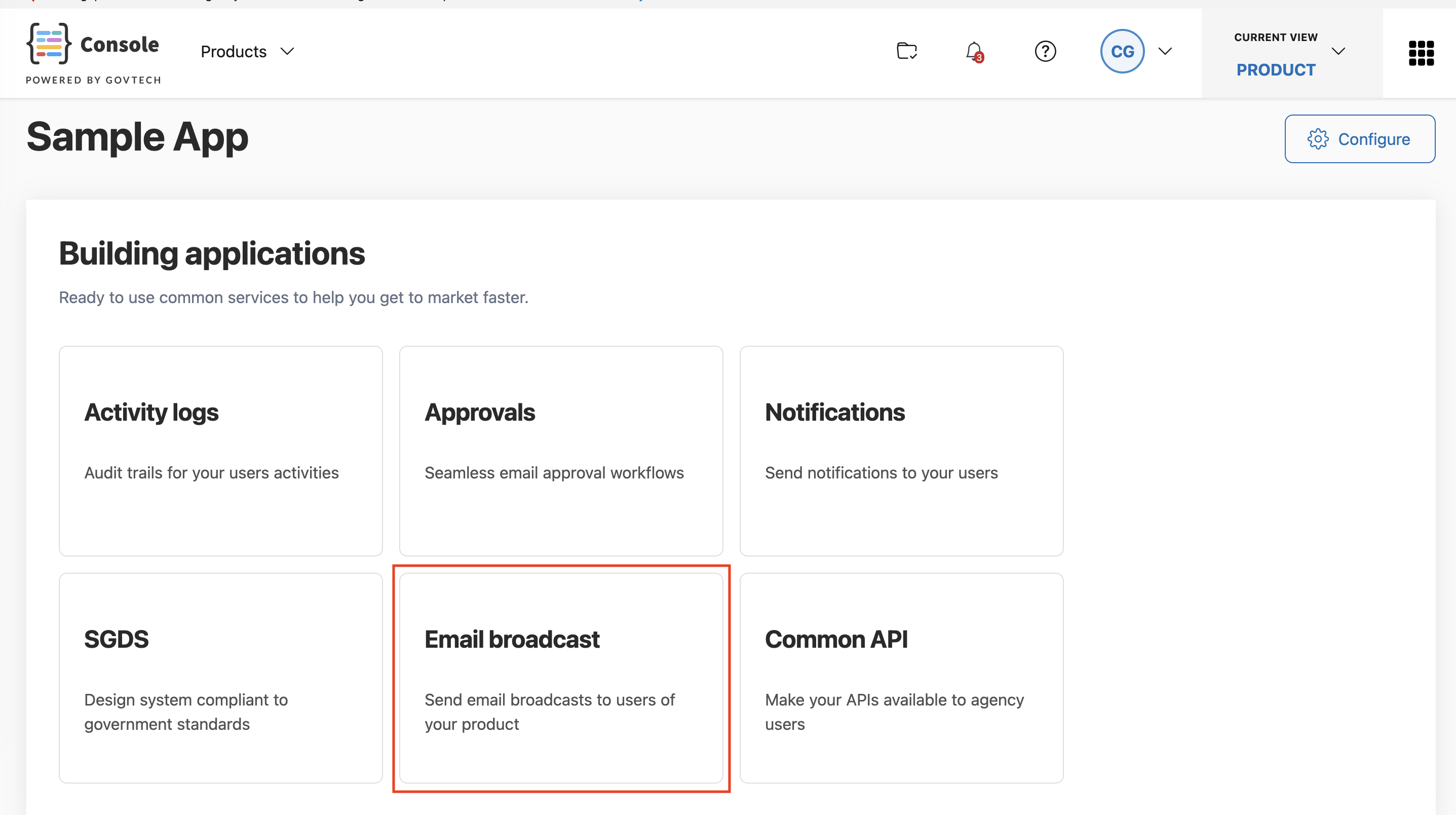Open the folder checklist icon
Image resolution: width=1456 pixels, height=815 pixels.
point(907,51)
